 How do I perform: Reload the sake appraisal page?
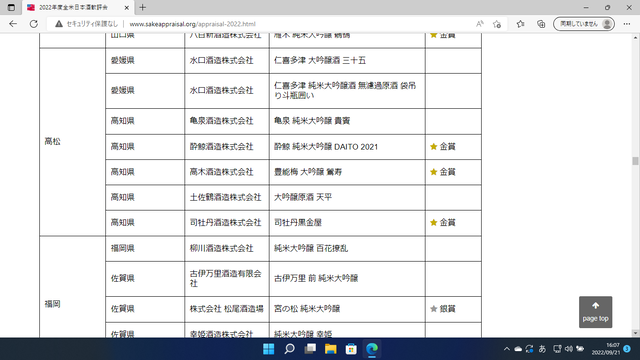tap(34, 24)
